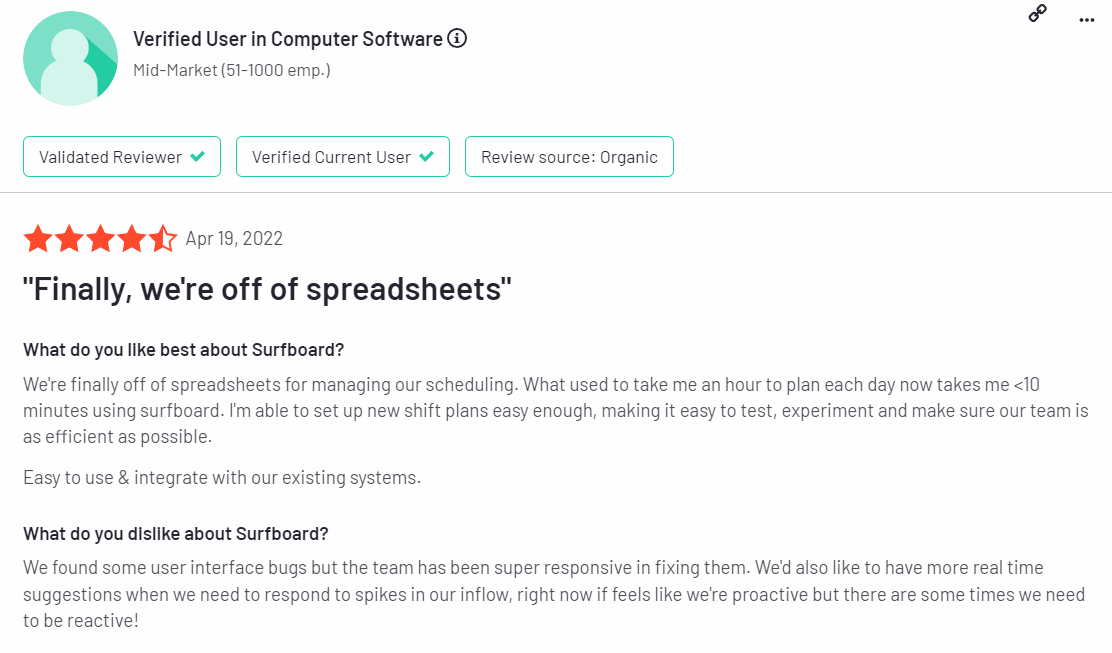Open the three-dot more options menu

(x=1086, y=20)
